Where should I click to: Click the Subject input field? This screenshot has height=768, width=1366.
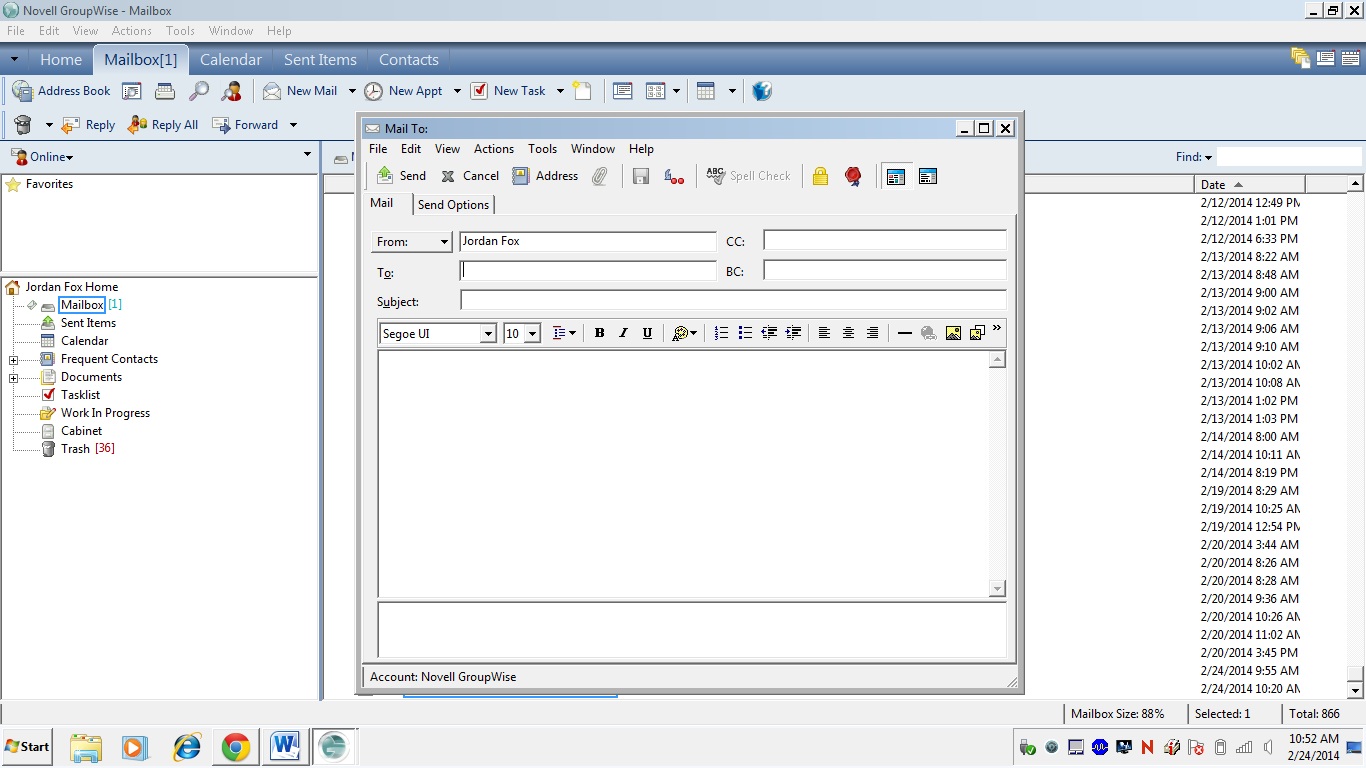coord(733,300)
